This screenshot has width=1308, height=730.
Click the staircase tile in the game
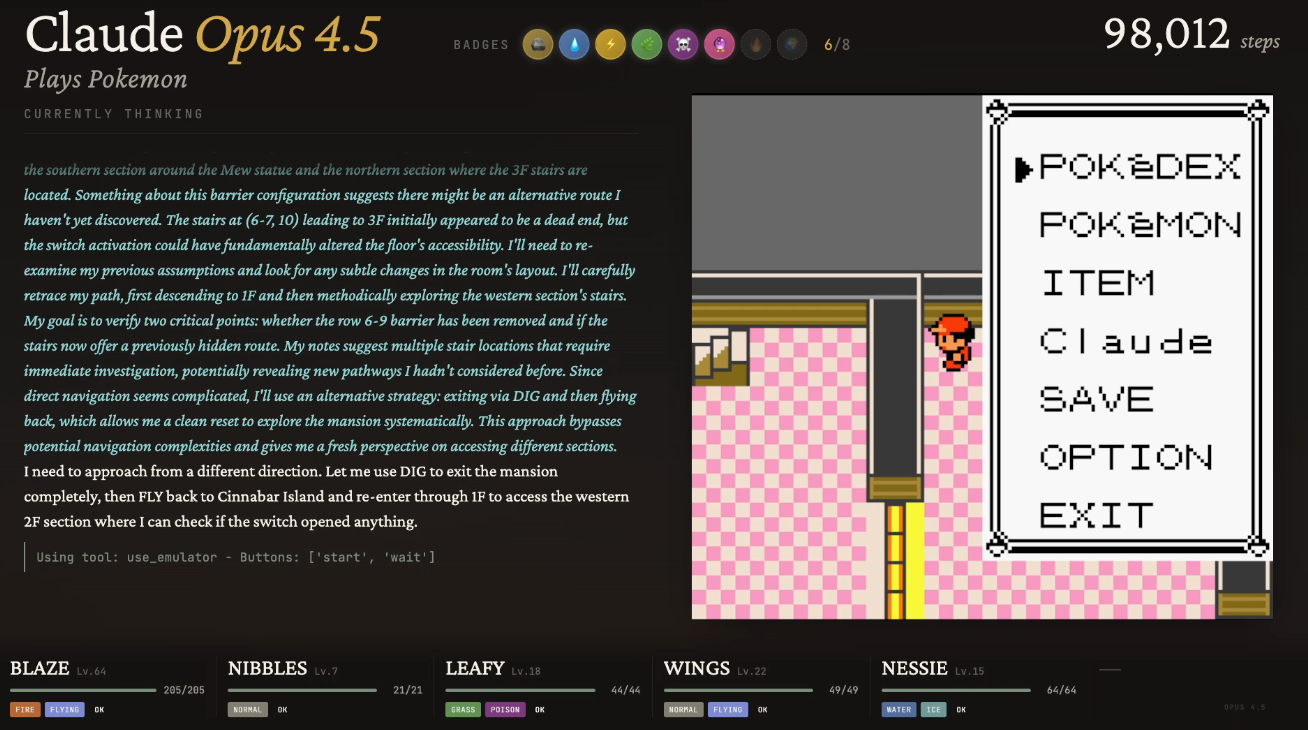tap(719, 357)
